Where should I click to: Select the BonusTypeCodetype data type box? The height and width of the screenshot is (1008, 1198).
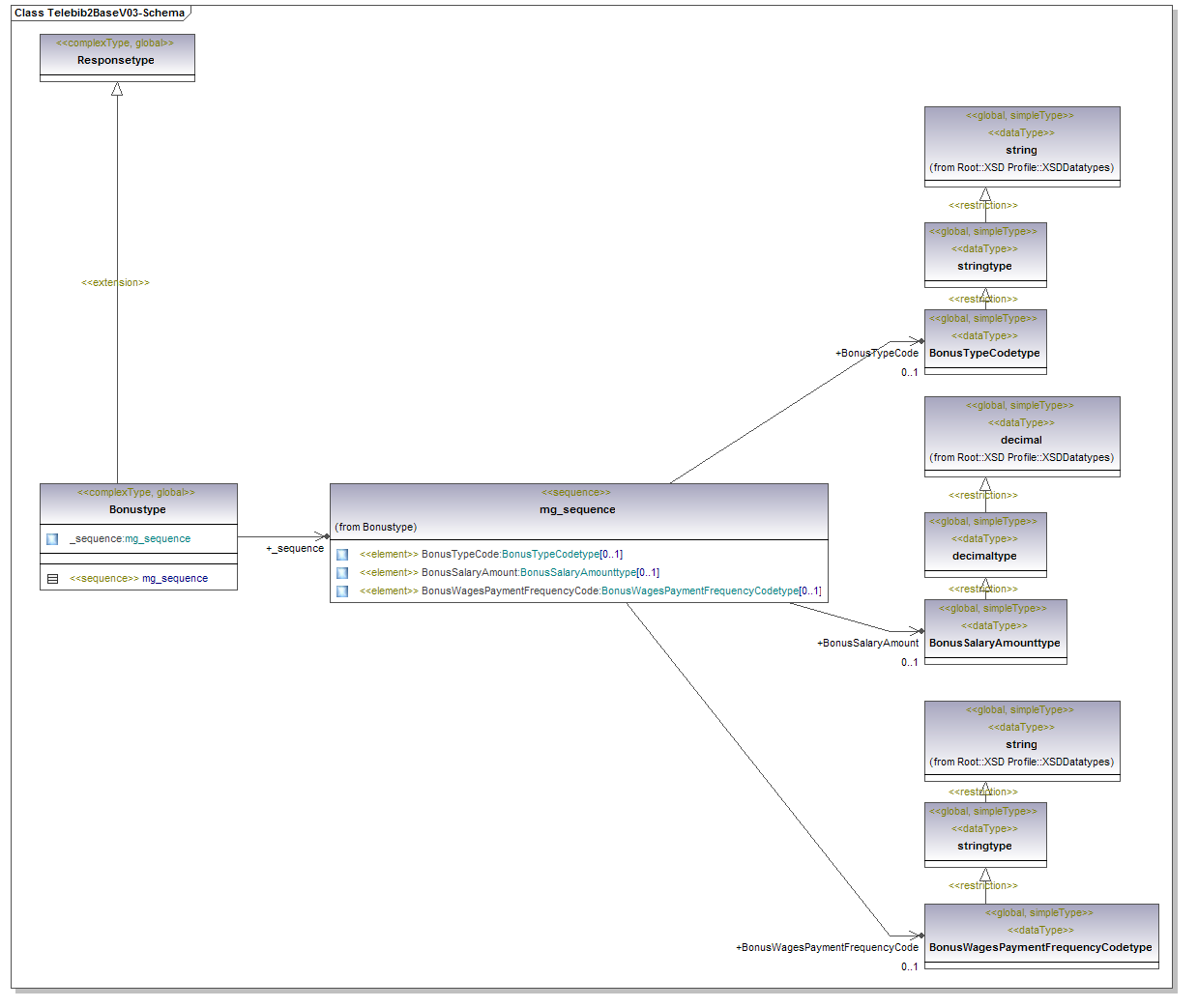coord(984,342)
